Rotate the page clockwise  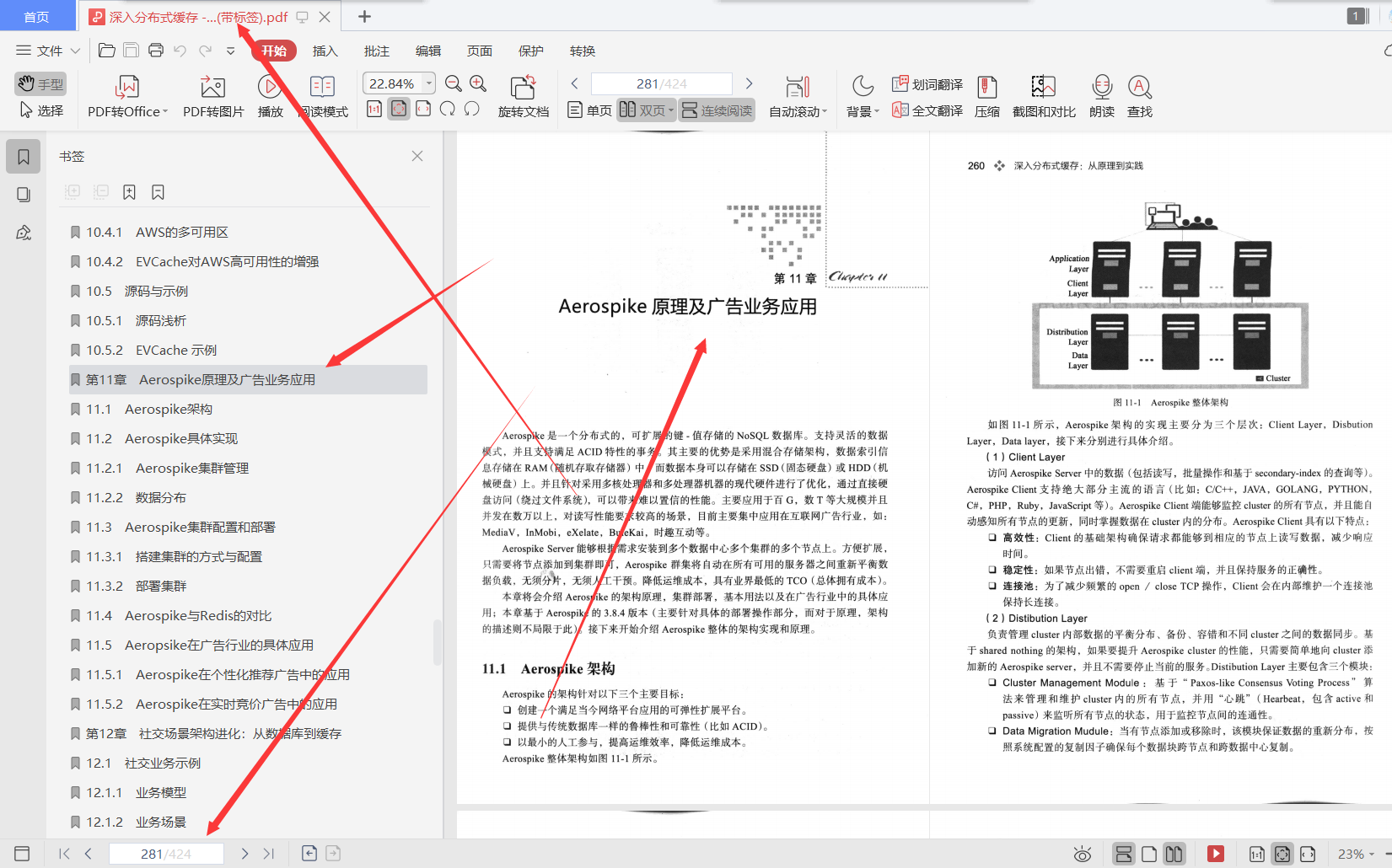point(448,109)
